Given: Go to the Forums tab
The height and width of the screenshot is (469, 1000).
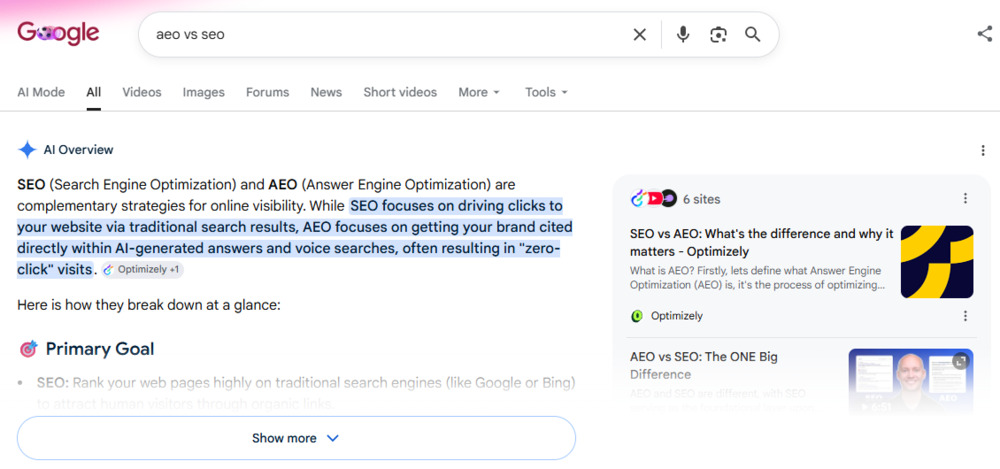Looking at the screenshot, I should click(x=267, y=92).
